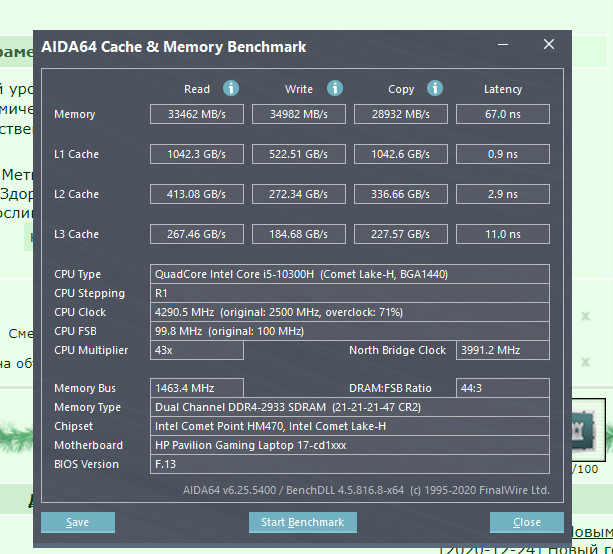The width and height of the screenshot is (613, 554).
Task: Click the L3 Cache Copy value box
Action: [401, 234]
